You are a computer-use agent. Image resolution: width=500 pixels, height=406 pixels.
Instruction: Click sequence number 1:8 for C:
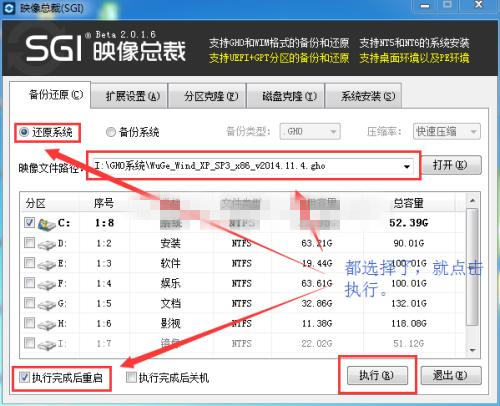[104, 223]
